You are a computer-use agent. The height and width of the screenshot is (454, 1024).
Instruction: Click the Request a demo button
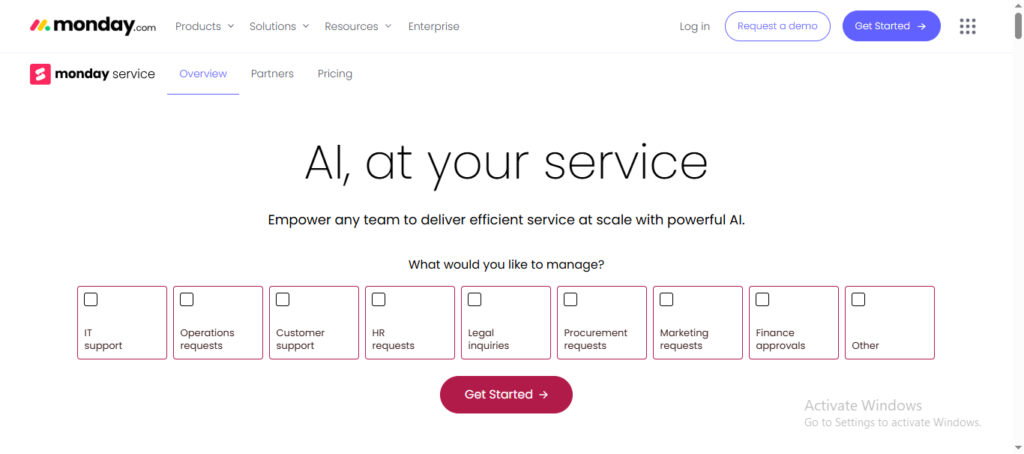click(777, 26)
